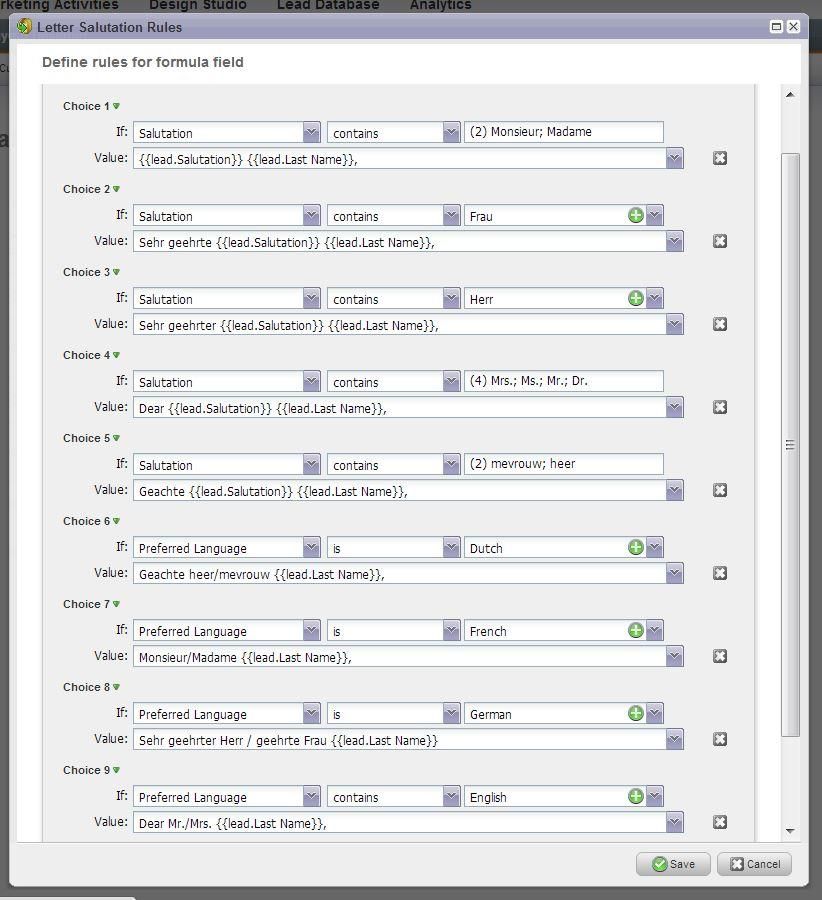
Task: Switch to the Analytics tab
Action: (440, 5)
